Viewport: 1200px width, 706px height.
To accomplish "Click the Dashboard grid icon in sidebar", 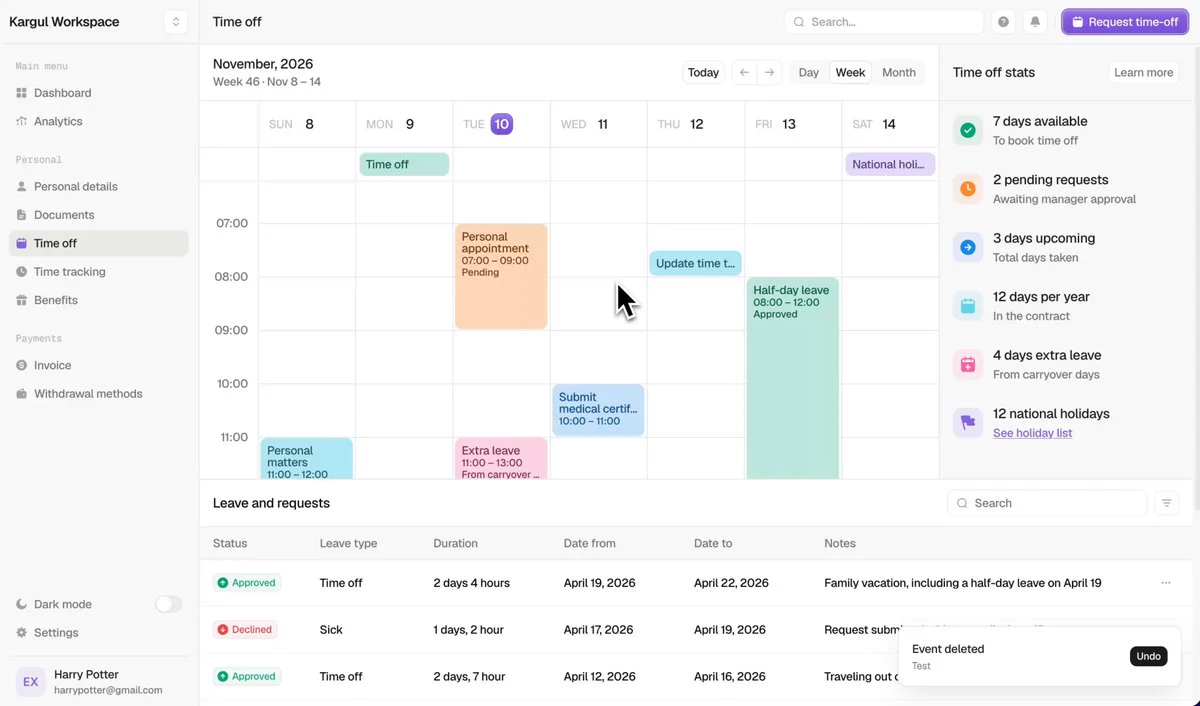I will (22, 93).
